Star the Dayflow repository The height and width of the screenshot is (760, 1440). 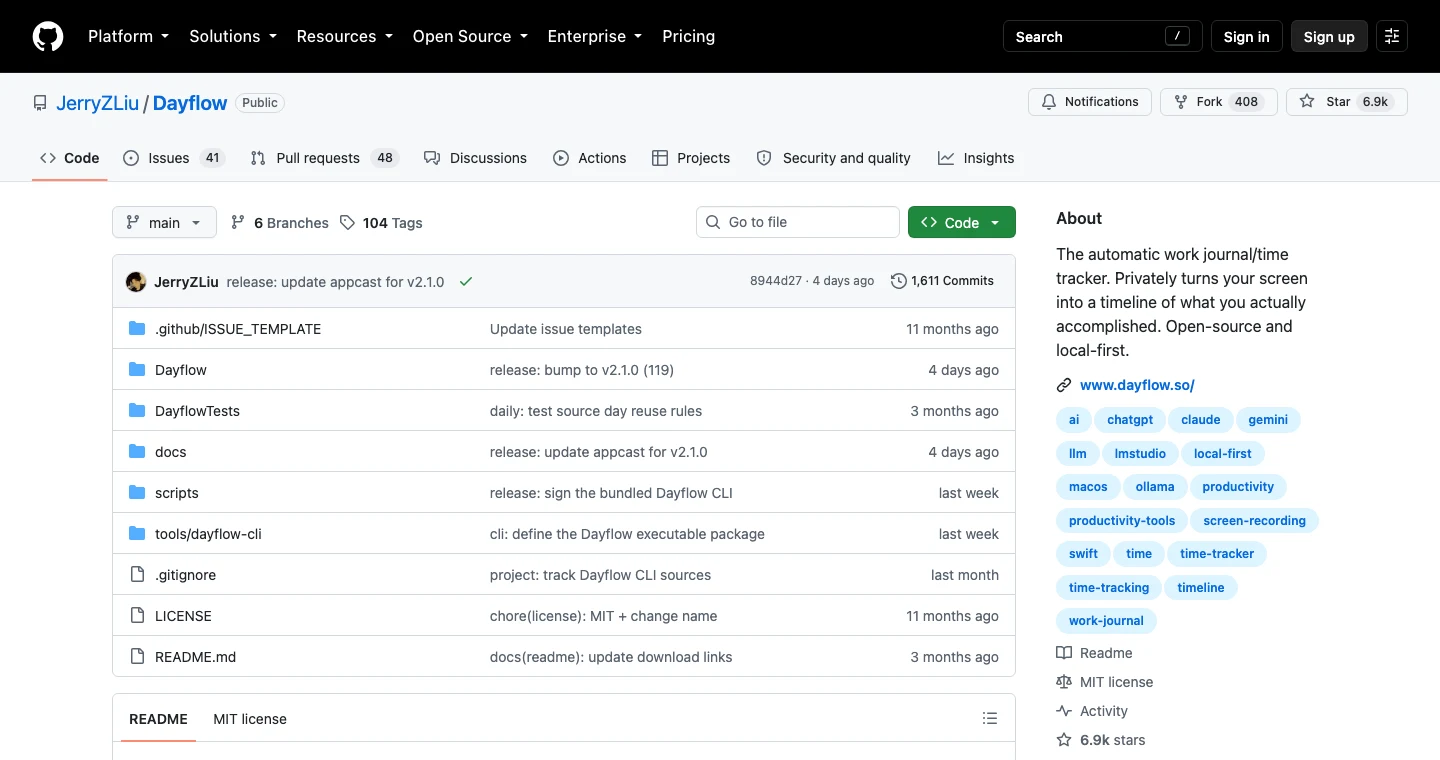pyautogui.click(x=1347, y=102)
